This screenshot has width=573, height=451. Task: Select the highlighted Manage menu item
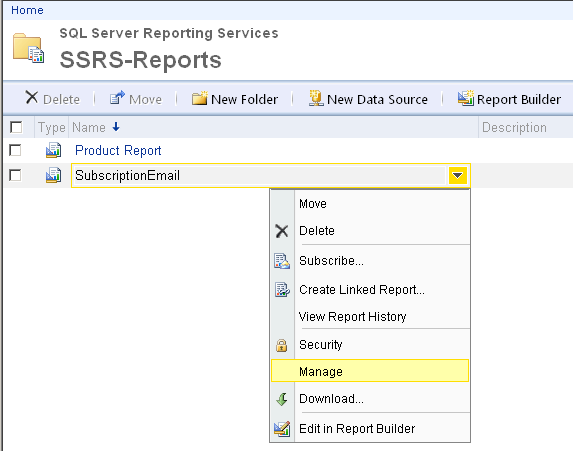coord(370,371)
